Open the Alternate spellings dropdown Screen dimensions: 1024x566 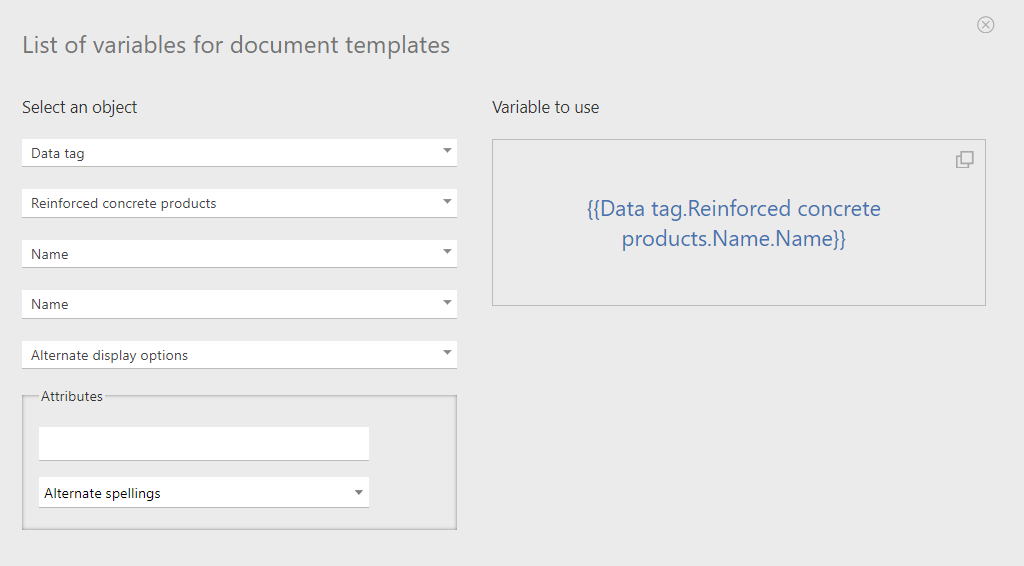(x=204, y=492)
